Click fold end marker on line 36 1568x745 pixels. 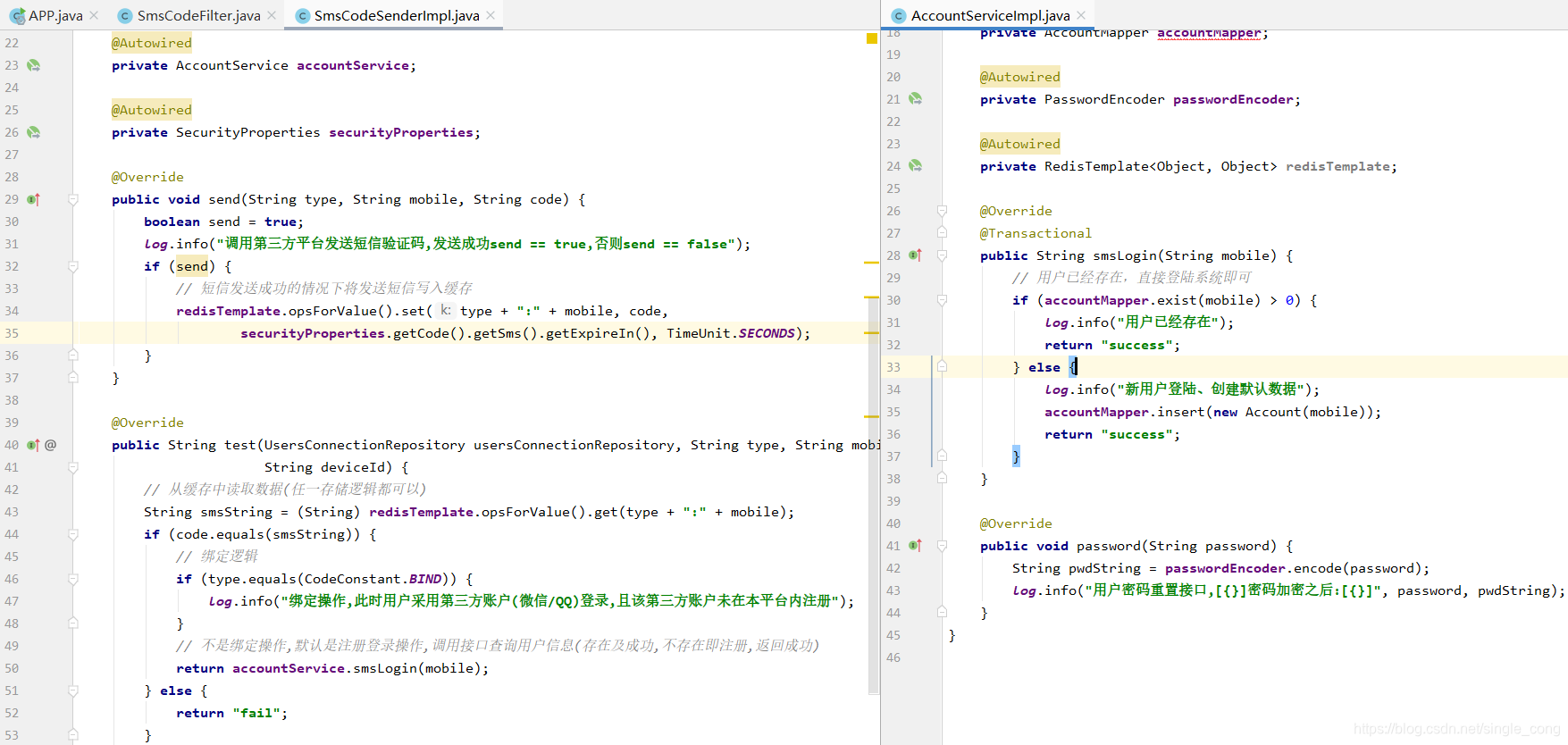[73, 356]
